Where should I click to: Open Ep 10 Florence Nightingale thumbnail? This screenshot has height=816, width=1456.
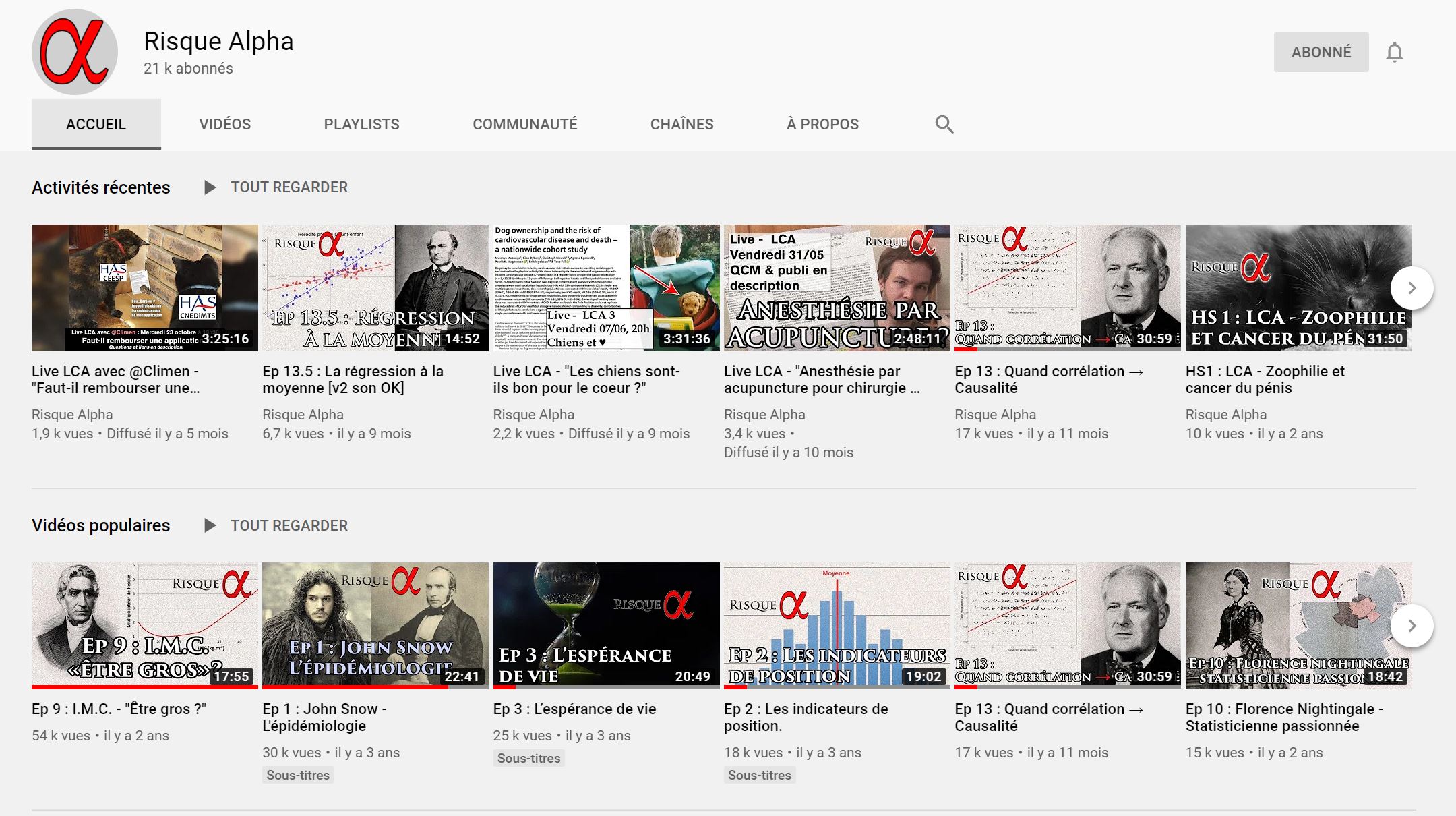(1299, 626)
